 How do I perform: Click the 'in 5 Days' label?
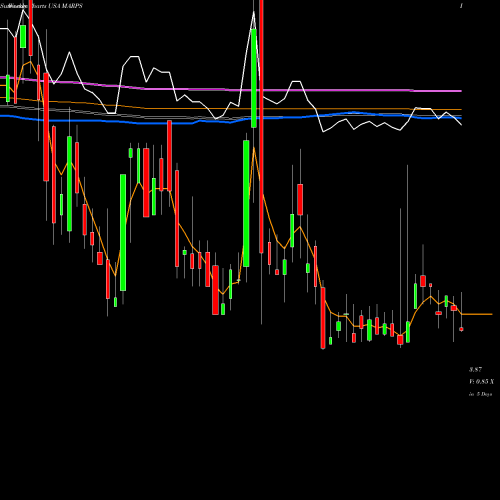[x=480, y=394]
